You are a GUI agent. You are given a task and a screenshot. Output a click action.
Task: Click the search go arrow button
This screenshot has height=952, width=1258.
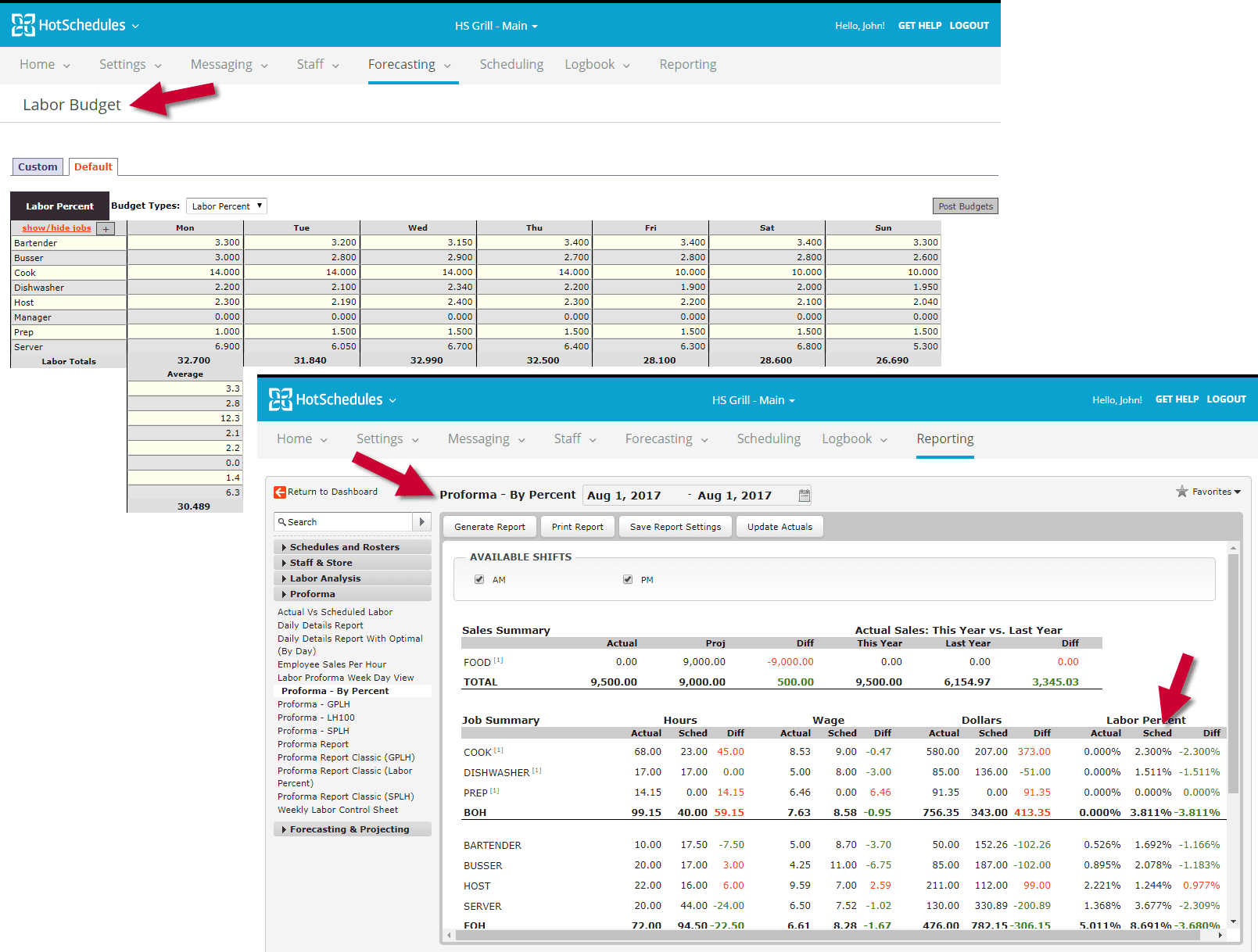coord(422,521)
